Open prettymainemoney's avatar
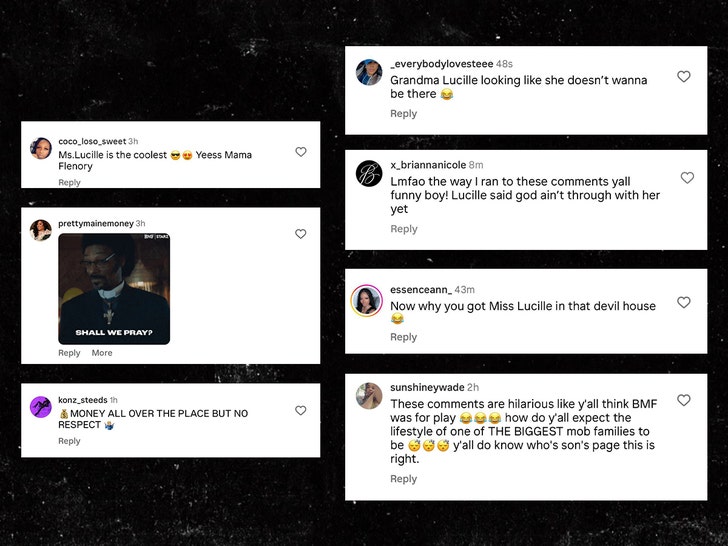728x546 pixels. coord(41,230)
